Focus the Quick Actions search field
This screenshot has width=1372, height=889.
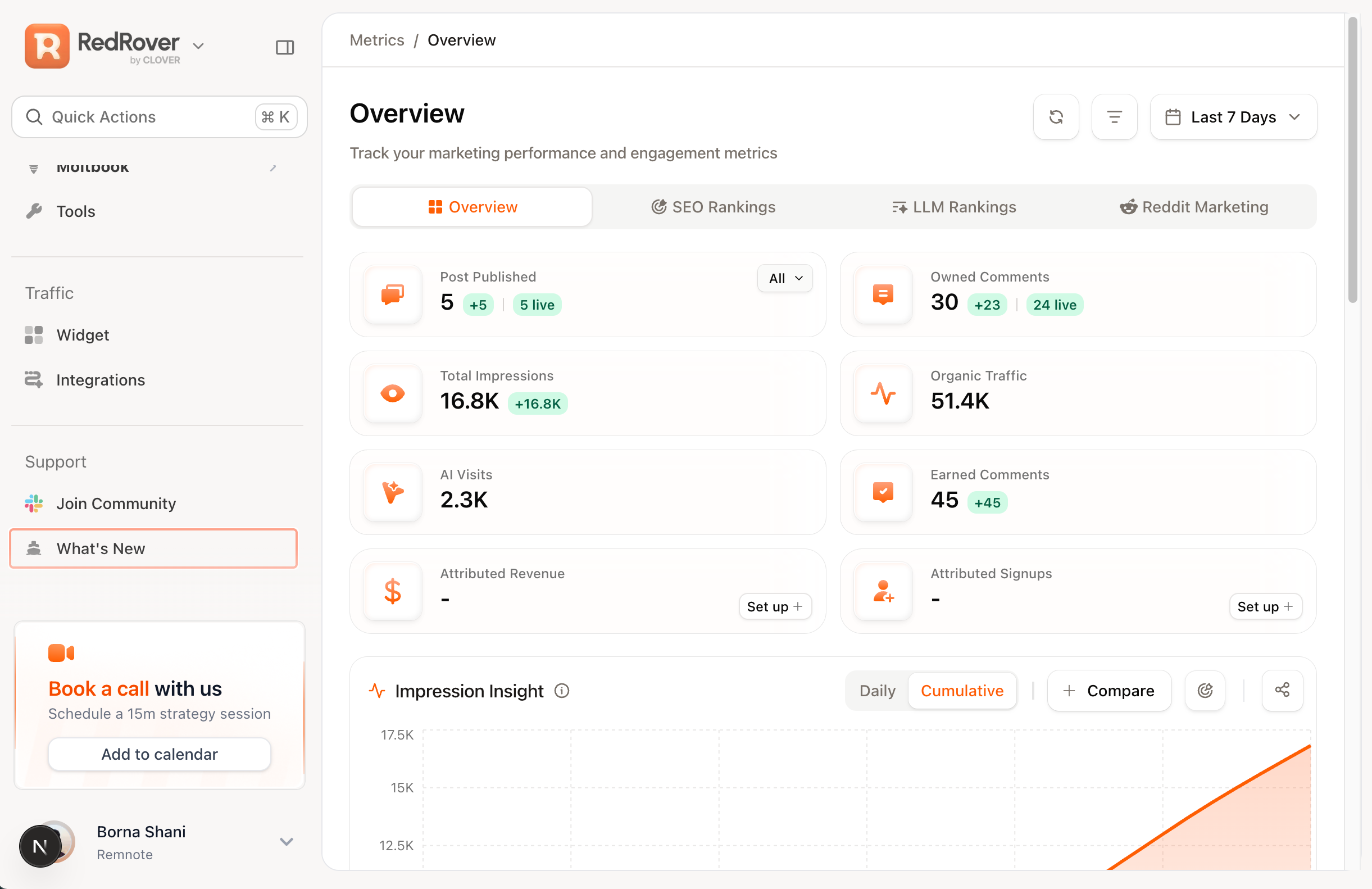click(x=159, y=117)
